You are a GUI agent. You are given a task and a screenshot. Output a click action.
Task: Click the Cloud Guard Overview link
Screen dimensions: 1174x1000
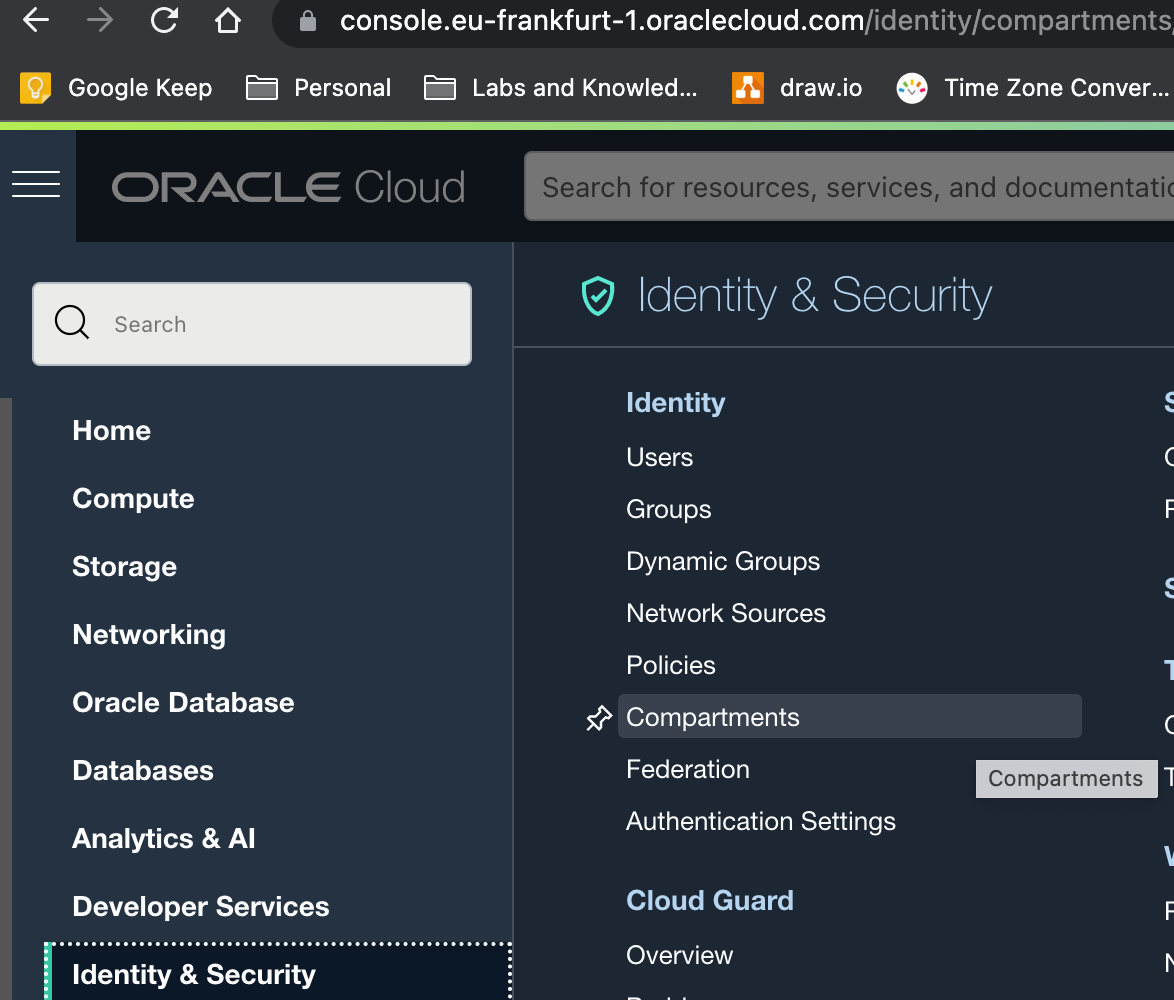pos(680,956)
